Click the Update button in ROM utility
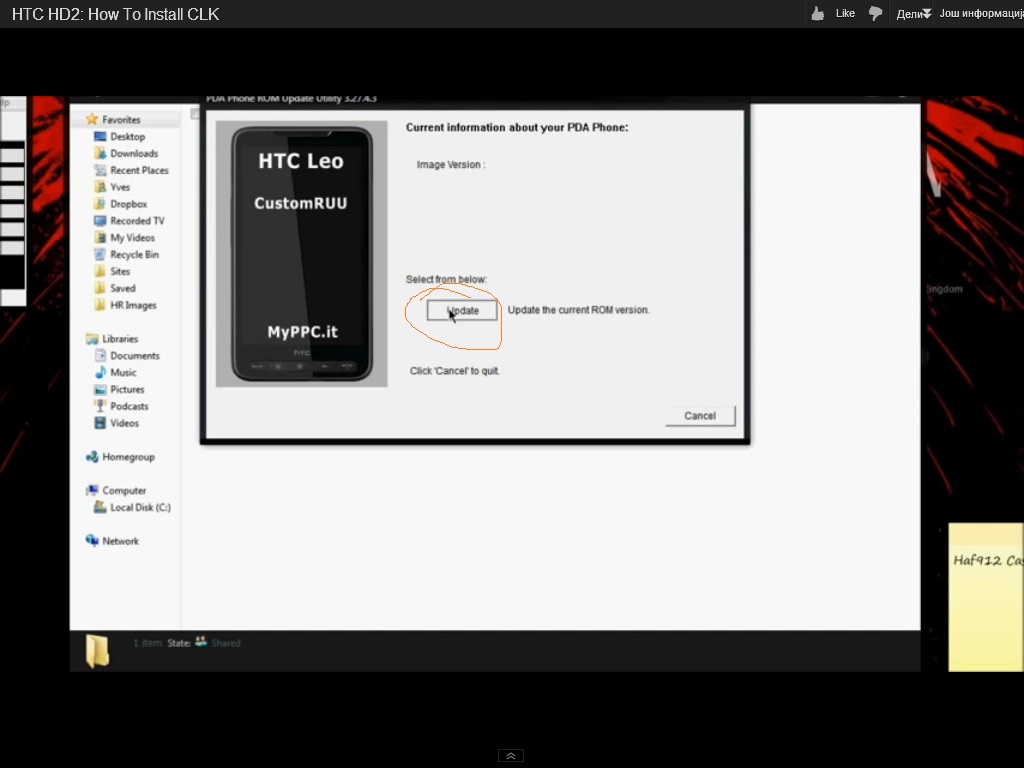The image size is (1024, 768). pyautogui.click(x=462, y=311)
